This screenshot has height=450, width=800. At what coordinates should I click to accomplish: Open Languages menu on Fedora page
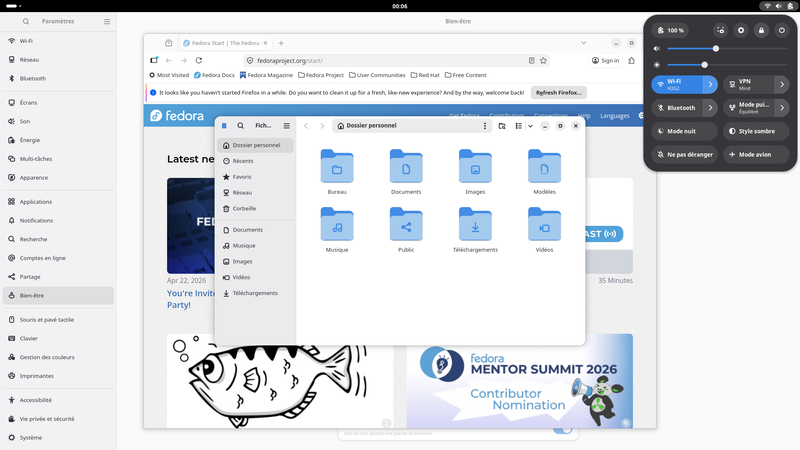615,116
